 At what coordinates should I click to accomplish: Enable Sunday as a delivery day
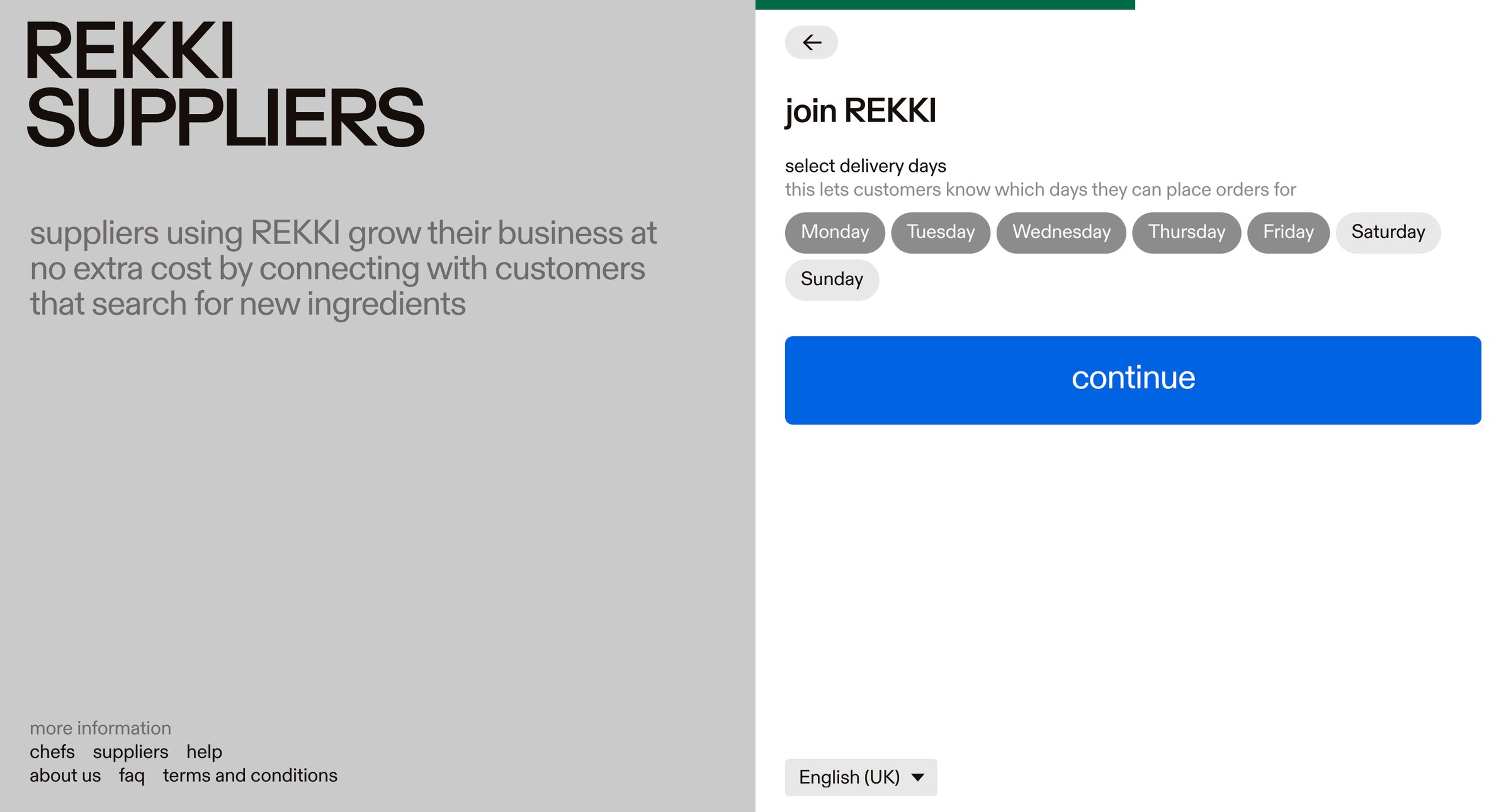[x=832, y=279]
